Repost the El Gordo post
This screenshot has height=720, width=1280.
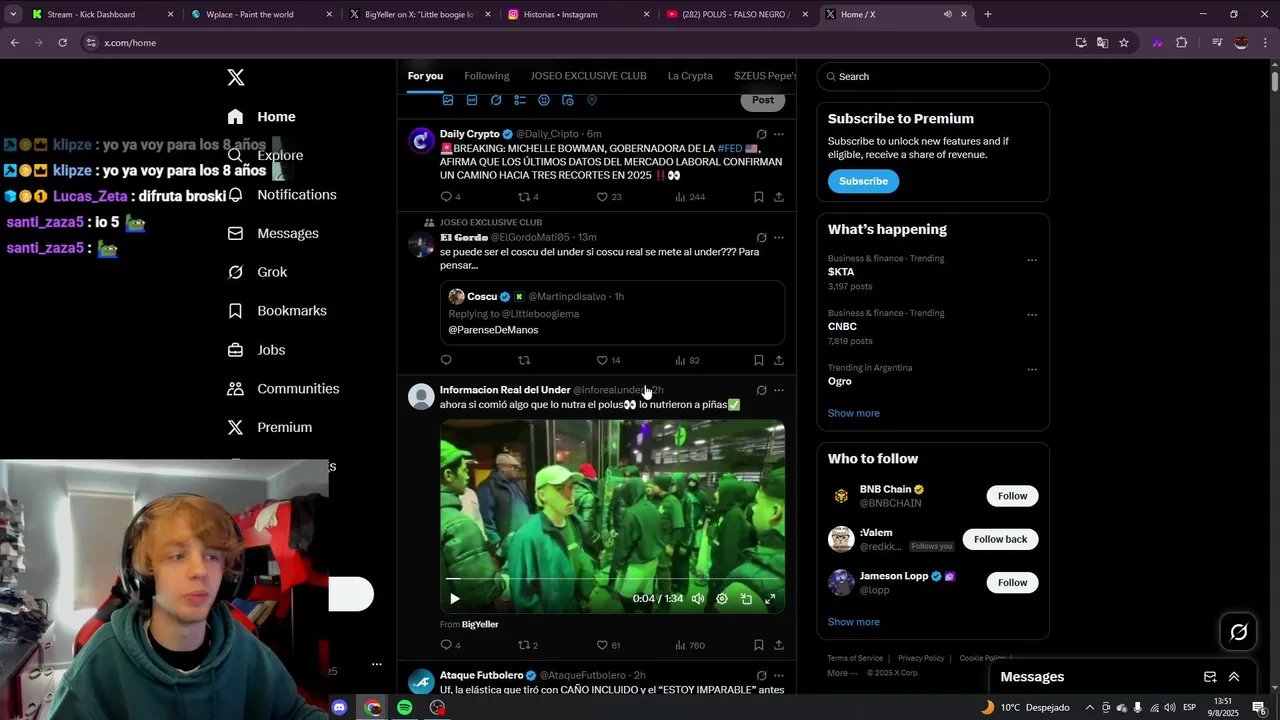coord(524,360)
